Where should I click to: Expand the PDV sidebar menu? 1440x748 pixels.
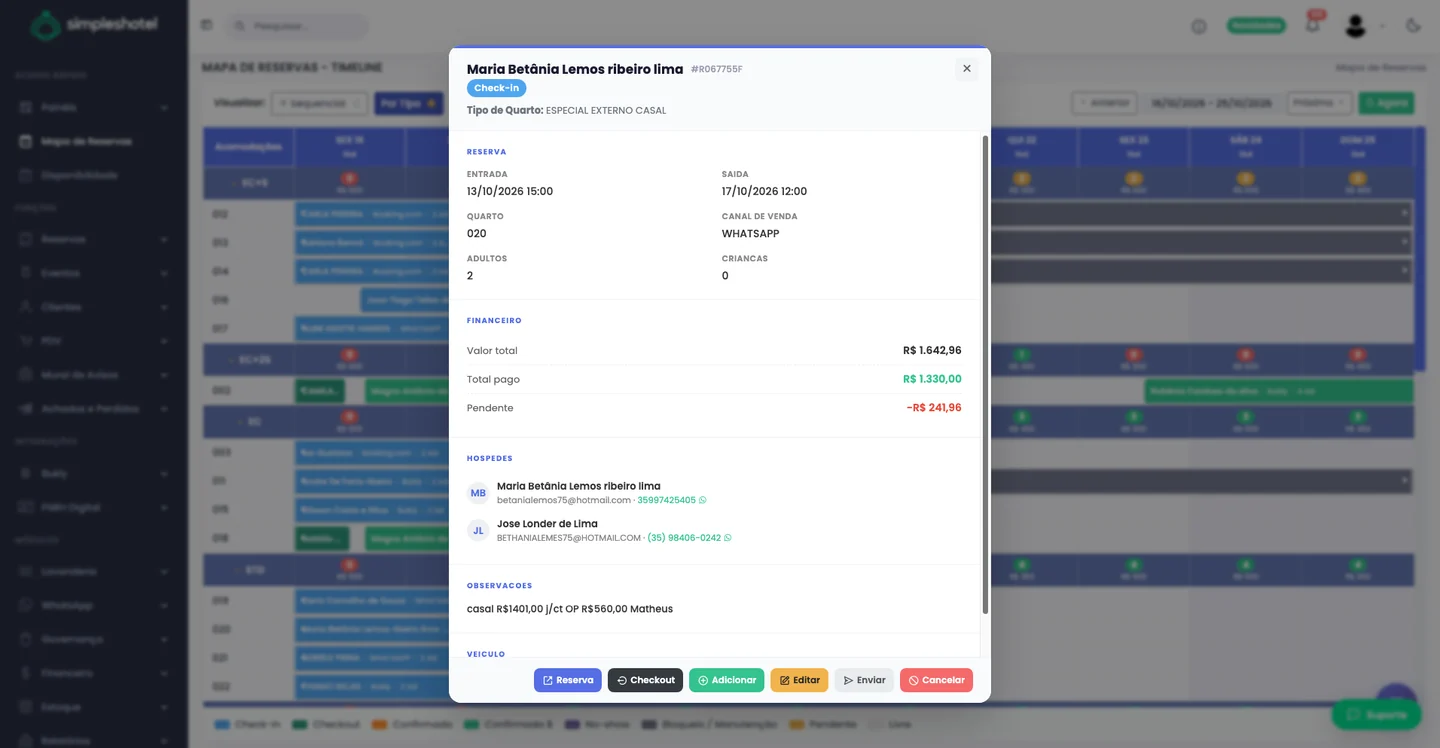pos(94,341)
